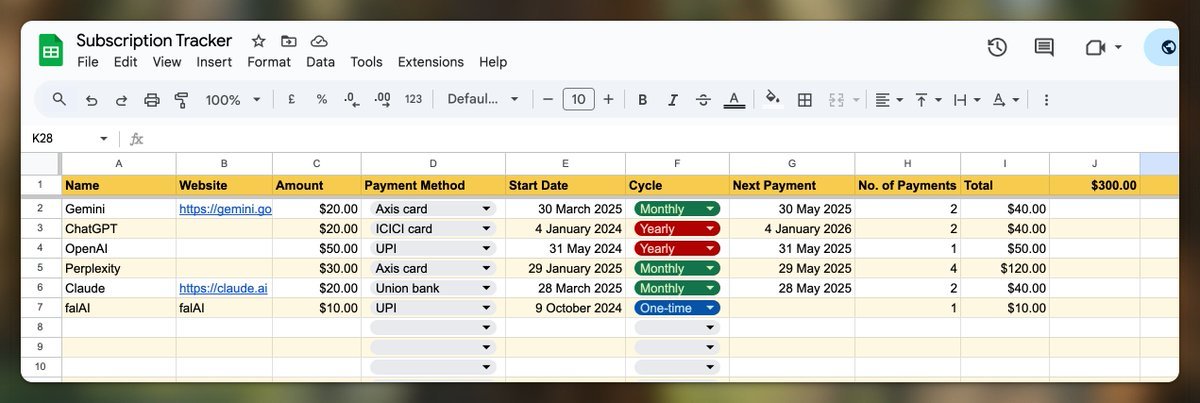Viewport: 1200px width, 403px height.
Task: Open the 100% zoom dropdown
Action: pyautogui.click(x=233, y=100)
